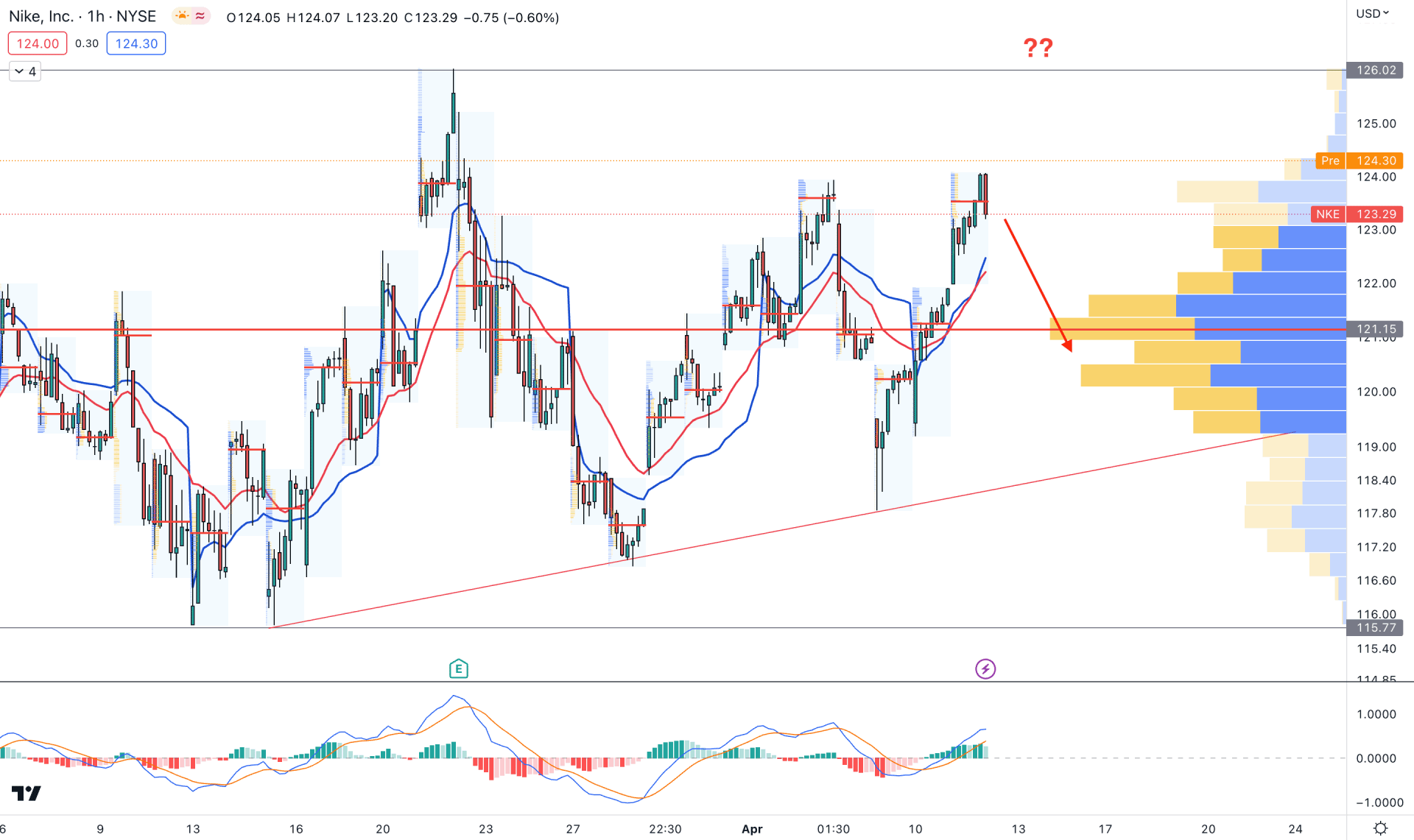Click the 125.00 price axis label

(x=1376, y=123)
